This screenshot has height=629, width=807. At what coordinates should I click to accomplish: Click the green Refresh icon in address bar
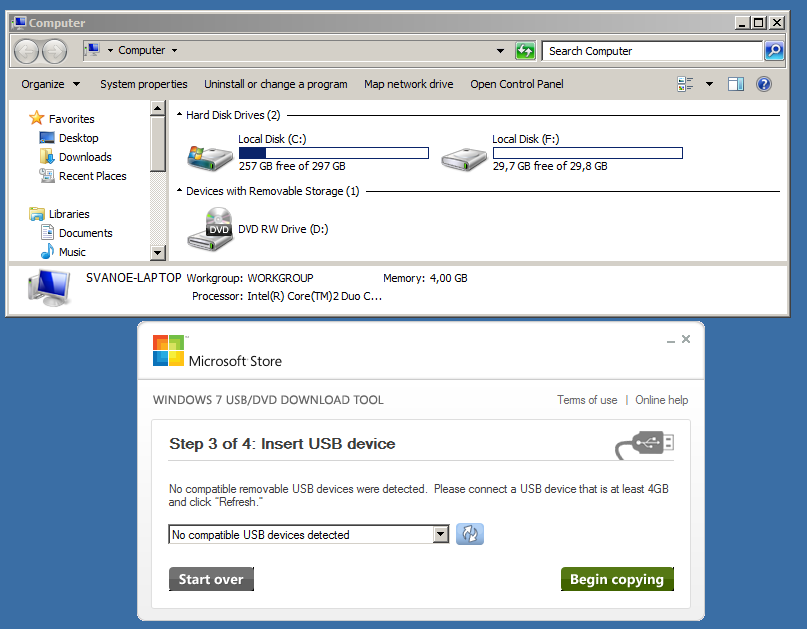pyautogui.click(x=525, y=51)
